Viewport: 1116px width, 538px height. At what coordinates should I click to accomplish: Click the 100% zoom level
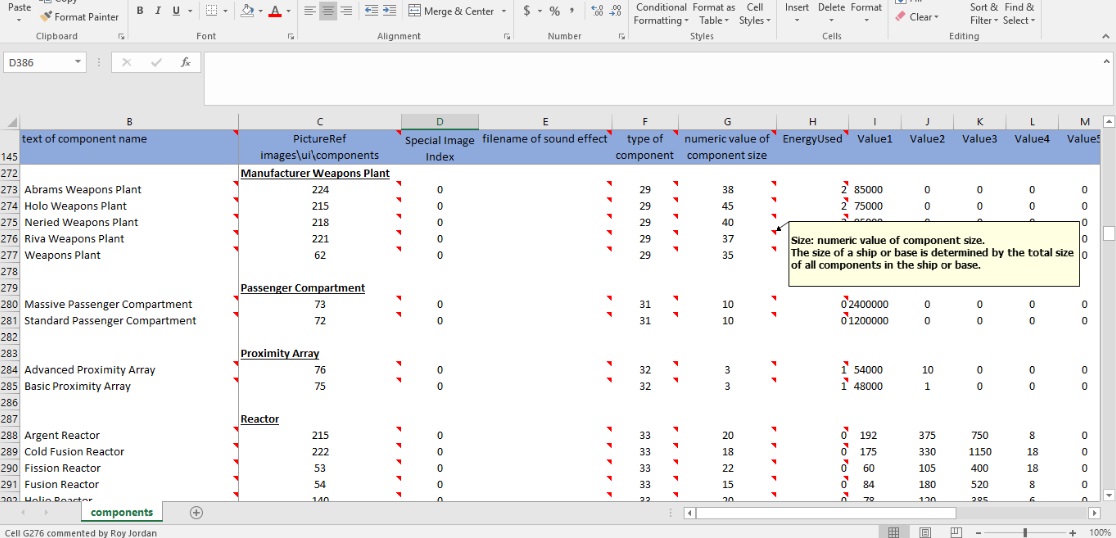coord(1100,532)
